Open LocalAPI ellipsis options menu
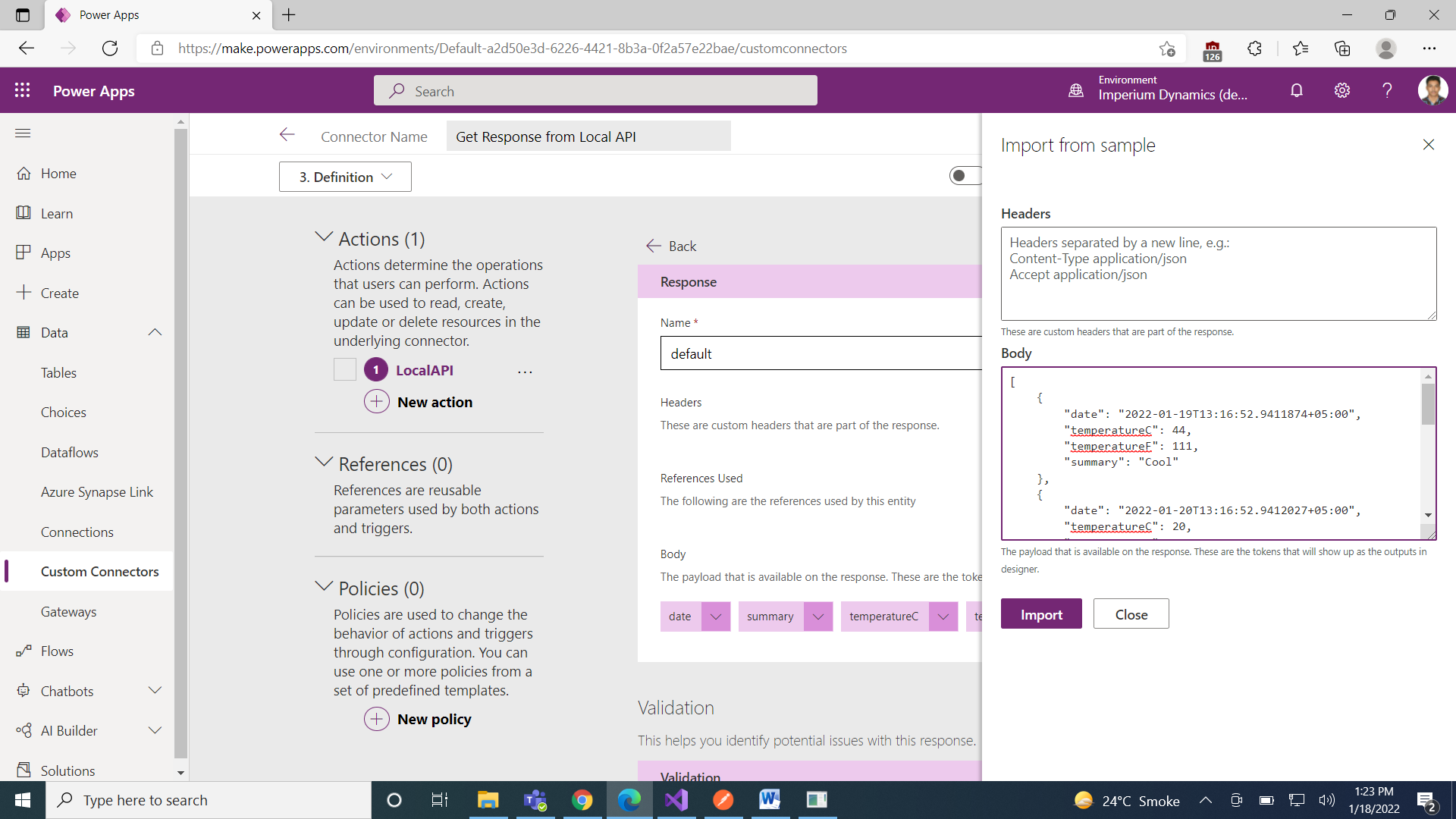The height and width of the screenshot is (819, 1456). pos(525,372)
